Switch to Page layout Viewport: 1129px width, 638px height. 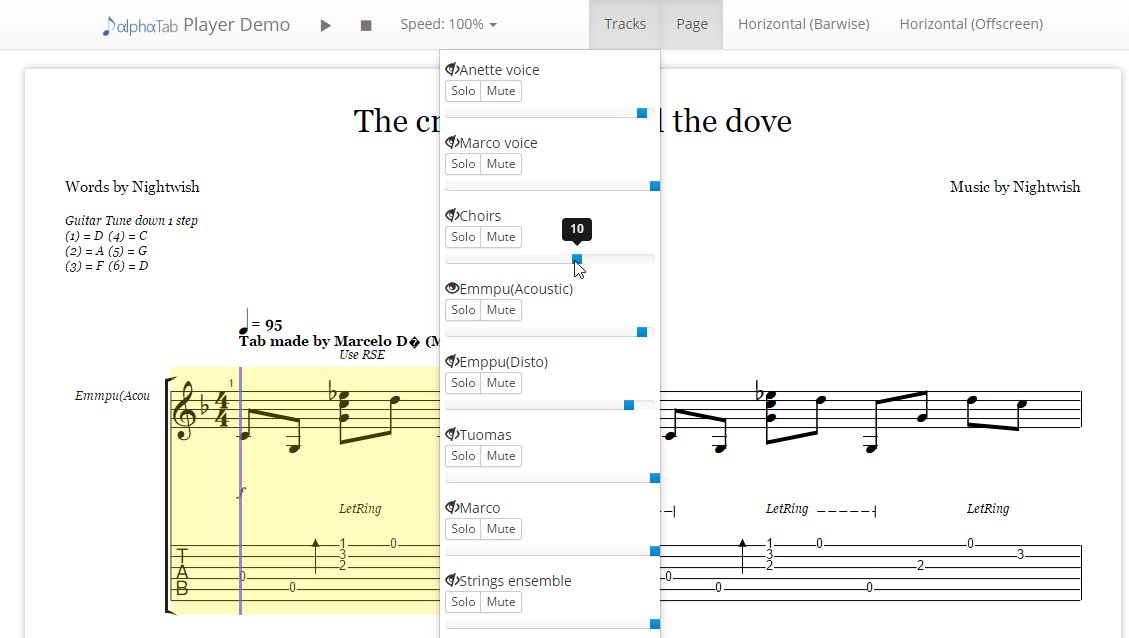click(692, 24)
